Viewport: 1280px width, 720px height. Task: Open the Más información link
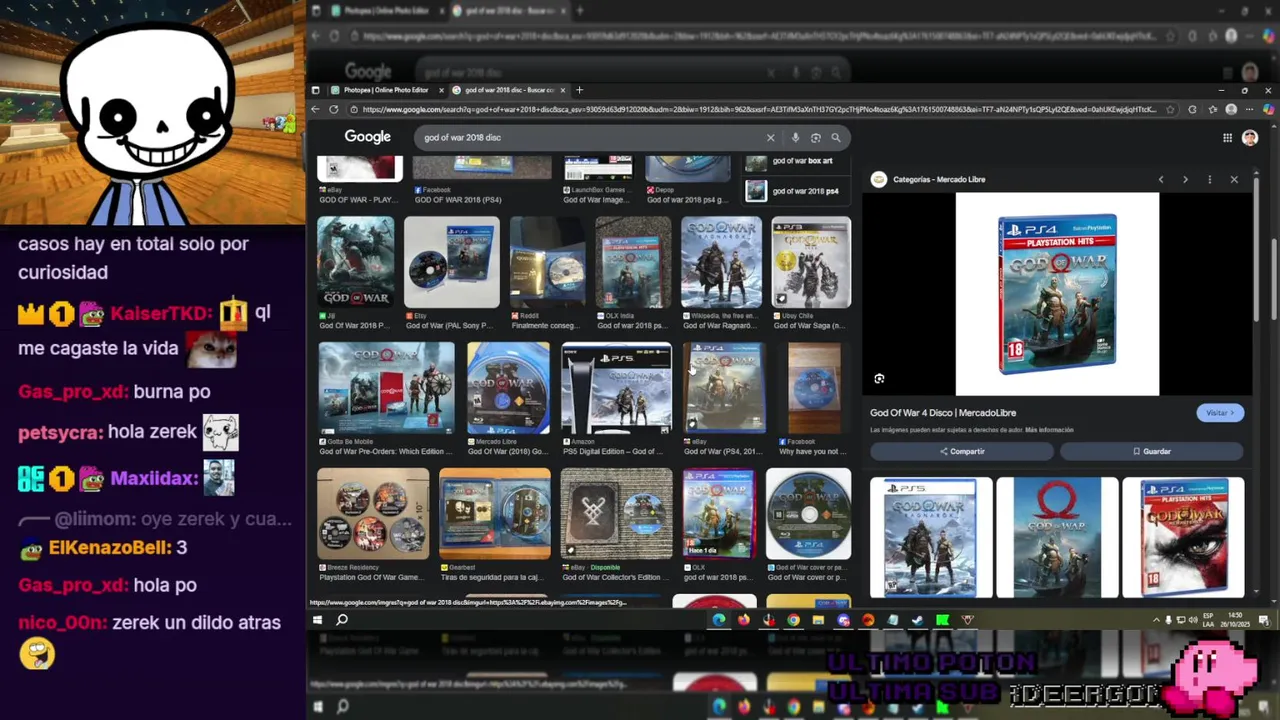click(1049, 430)
